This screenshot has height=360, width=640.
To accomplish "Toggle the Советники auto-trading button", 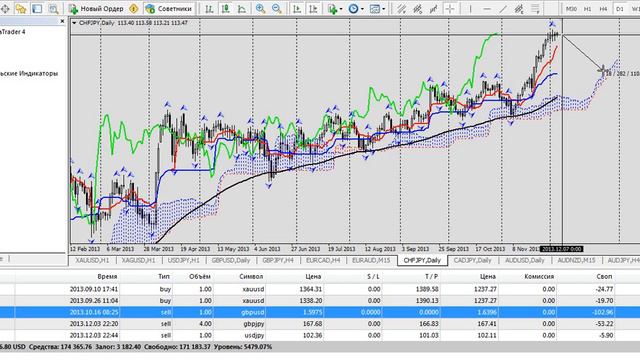I will (x=169, y=9).
